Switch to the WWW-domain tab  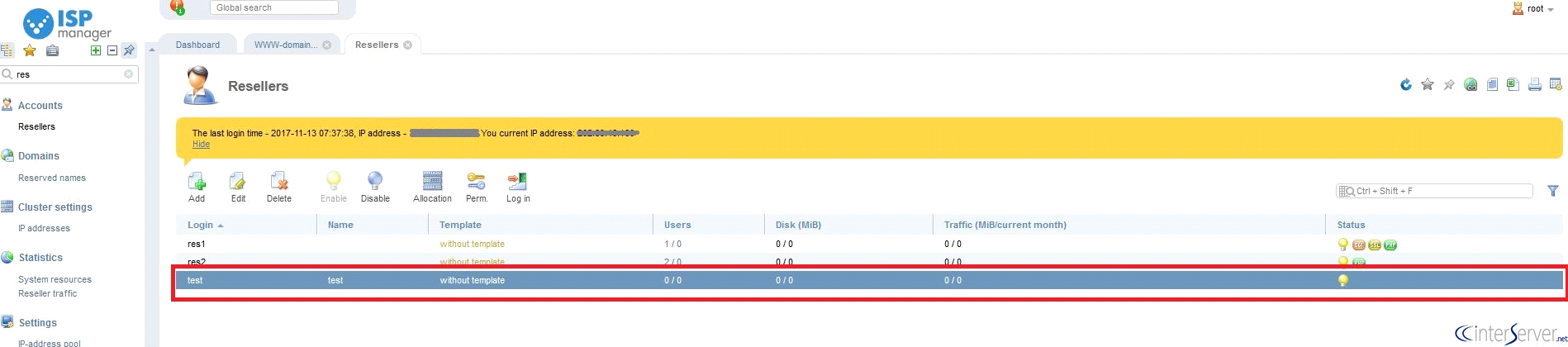click(x=285, y=45)
